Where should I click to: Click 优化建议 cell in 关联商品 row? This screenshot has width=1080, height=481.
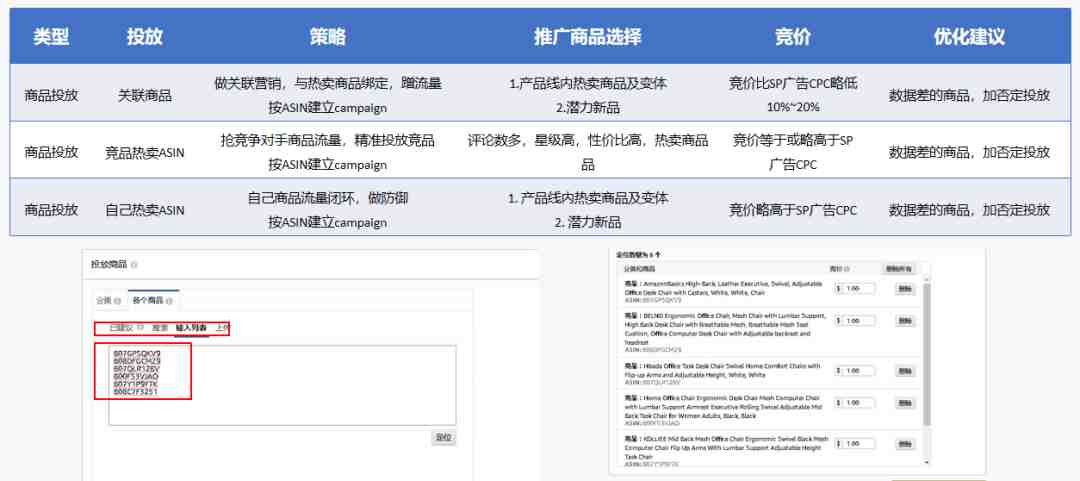[969, 95]
